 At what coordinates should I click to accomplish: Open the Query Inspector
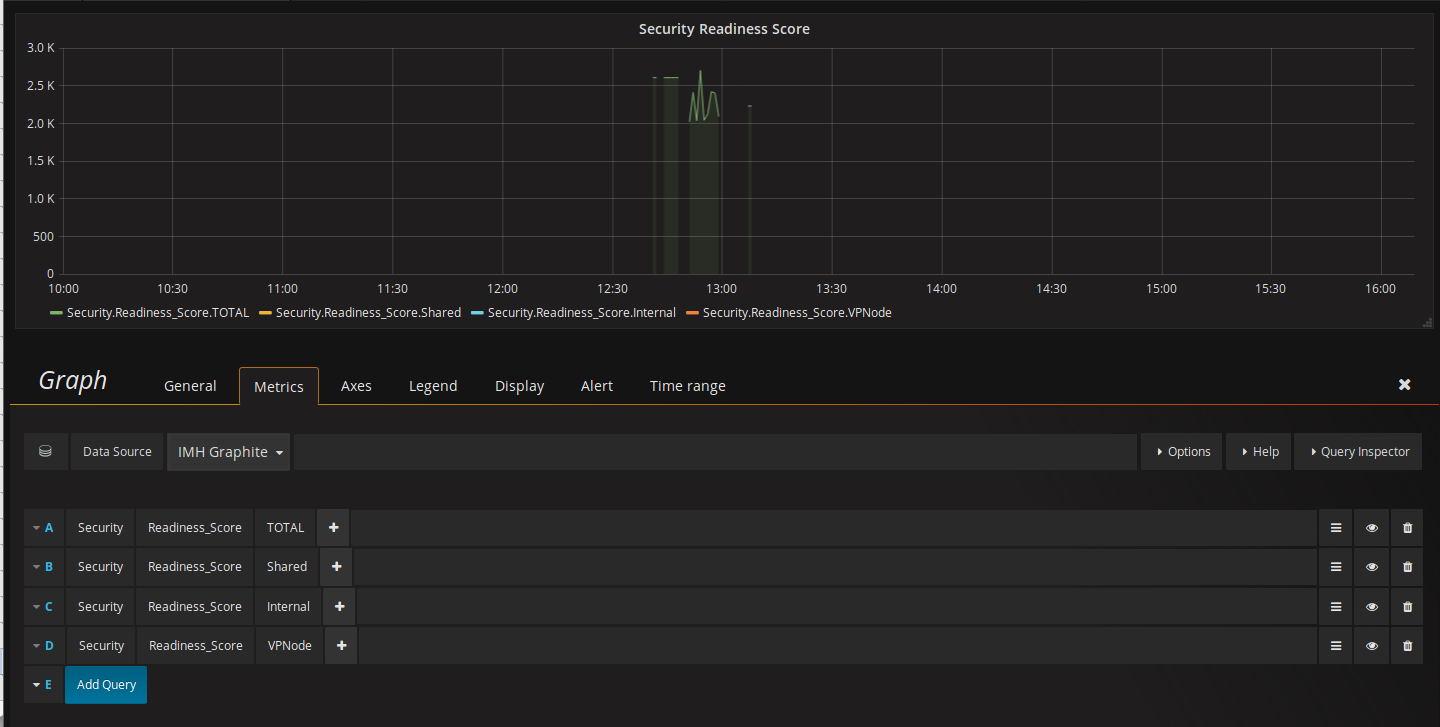click(x=1358, y=452)
